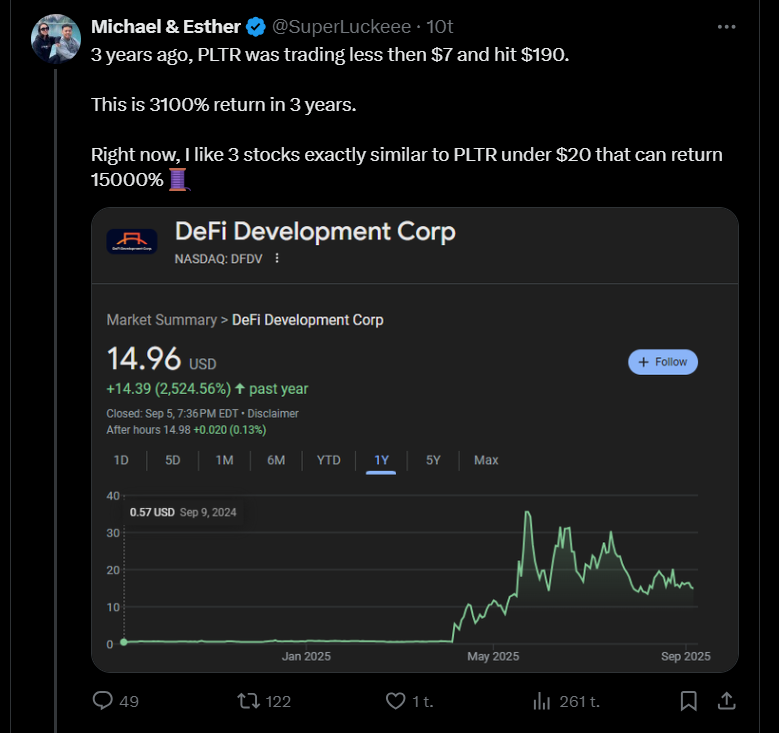Bookmark this tweet
This screenshot has width=779, height=733.
click(688, 701)
